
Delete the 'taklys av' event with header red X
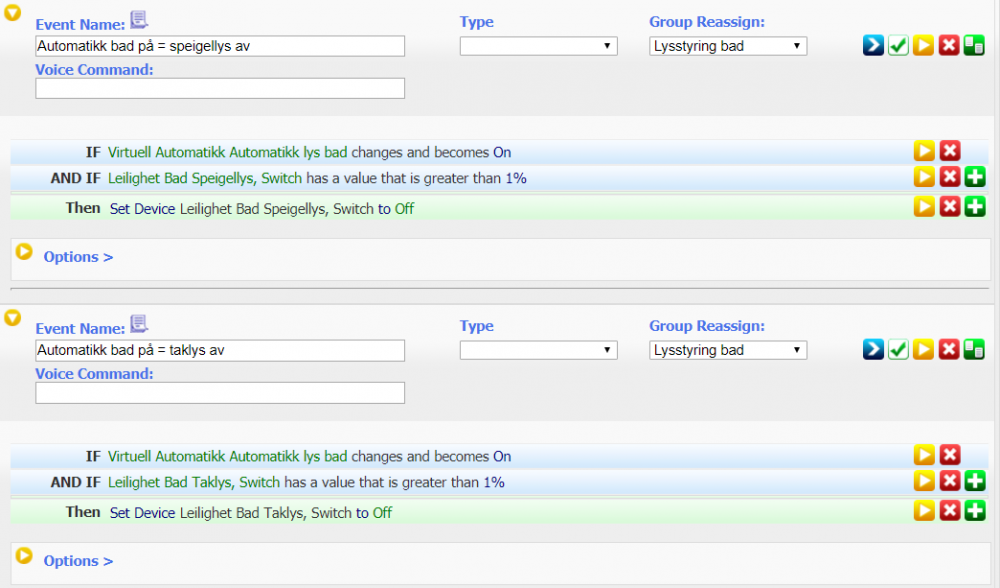[x=949, y=350]
